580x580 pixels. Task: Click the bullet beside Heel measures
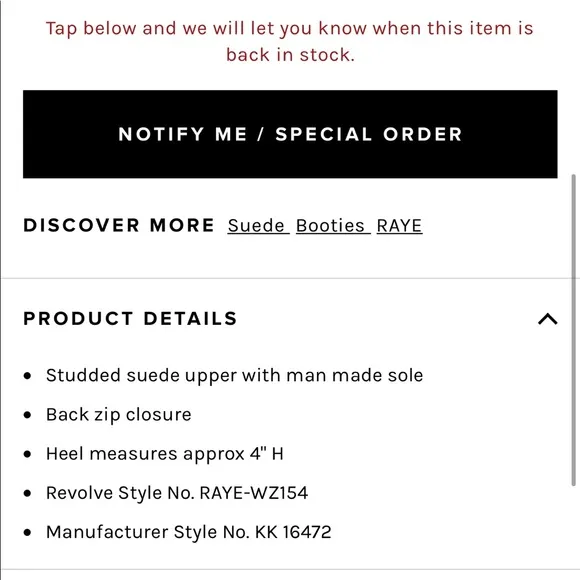pyautogui.click(x=27, y=454)
